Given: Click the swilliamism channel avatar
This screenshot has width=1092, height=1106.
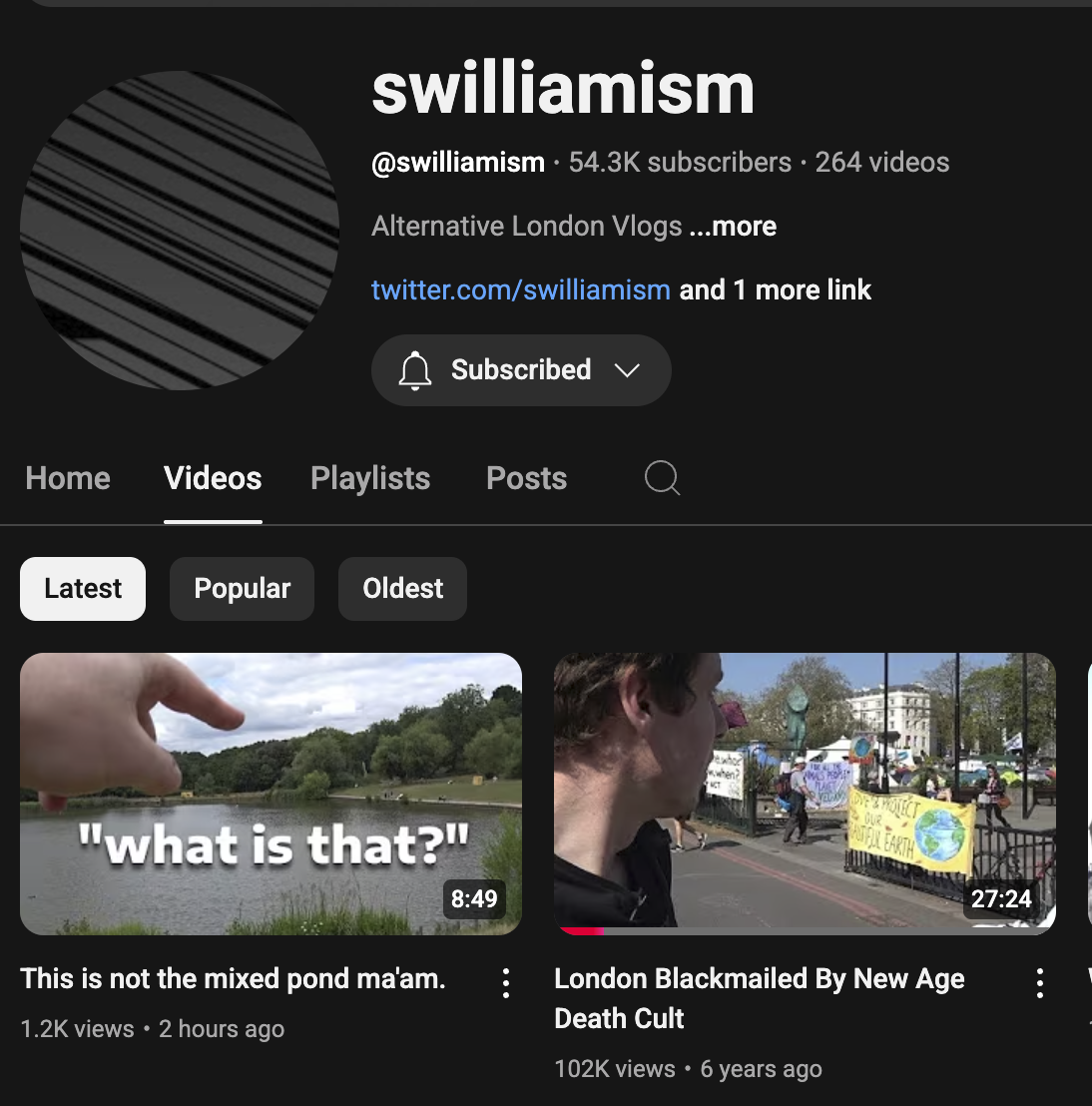Looking at the screenshot, I should [x=180, y=230].
